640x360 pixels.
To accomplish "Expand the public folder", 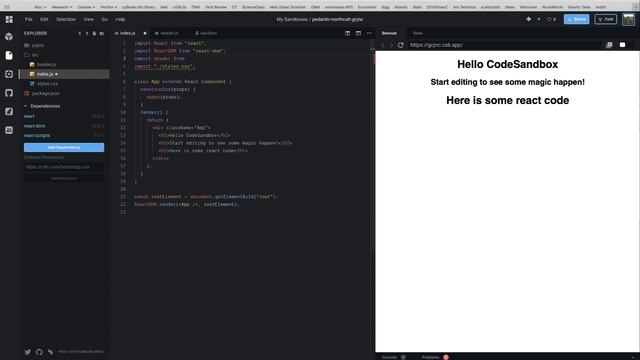I will pyautogui.click(x=34, y=45).
